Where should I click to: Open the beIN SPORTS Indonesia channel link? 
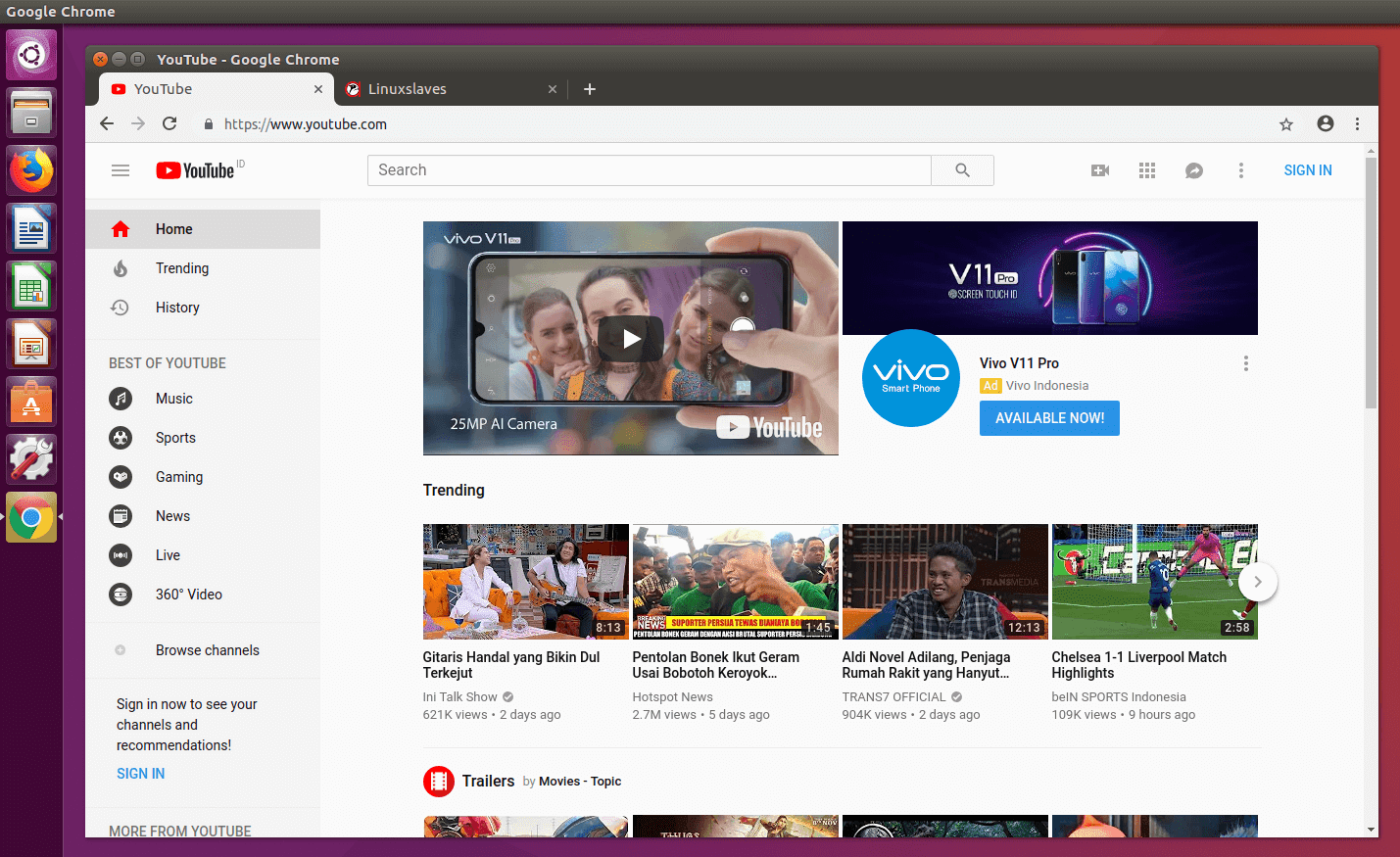coord(1119,697)
